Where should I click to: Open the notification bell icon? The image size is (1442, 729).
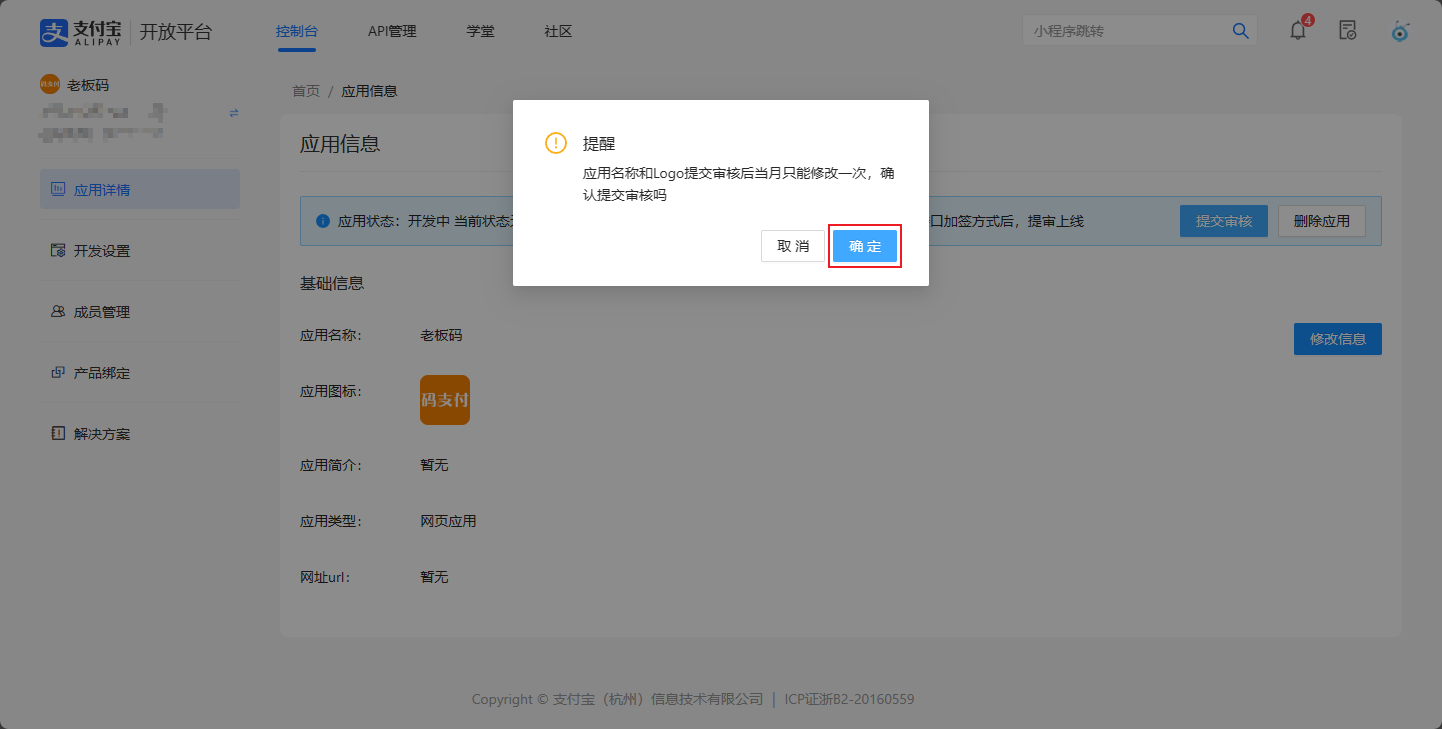[x=1298, y=30]
